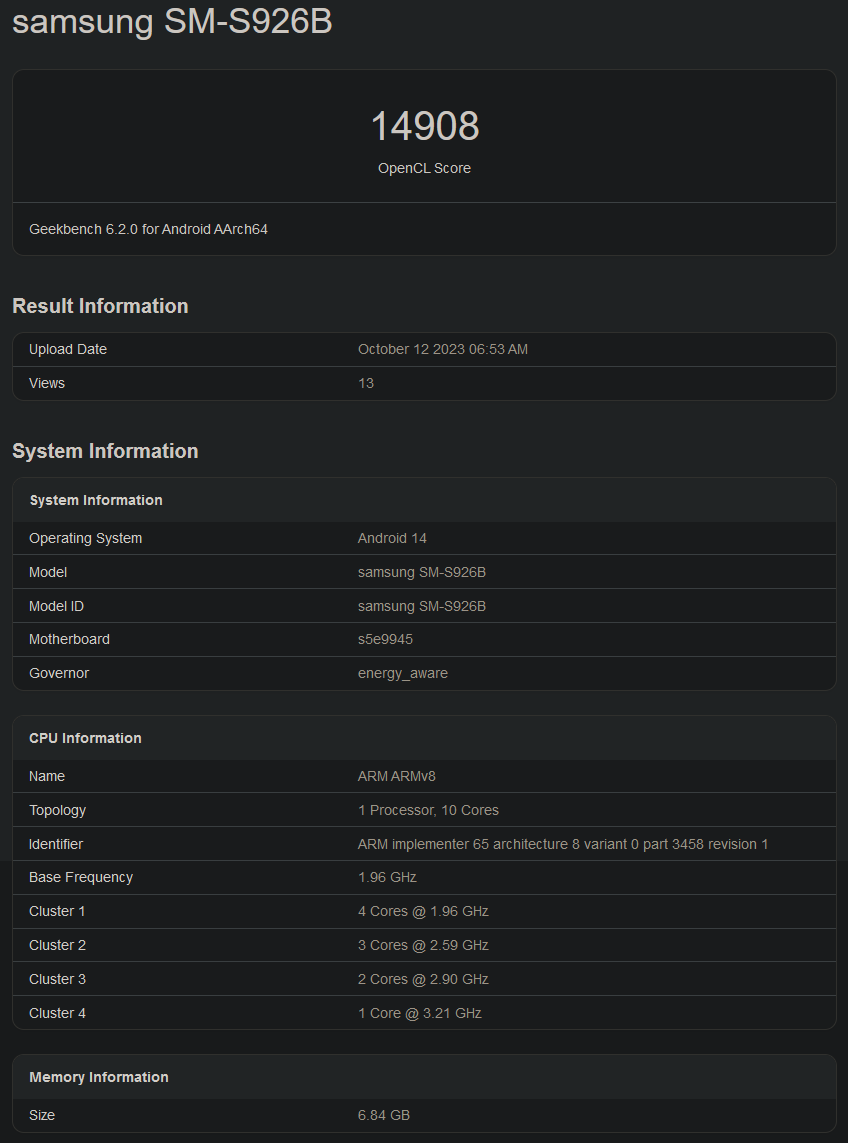This screenshot has width=848, height=1143.
Task: Click the s5e9945 motherboard value
Action: (385, 639)
